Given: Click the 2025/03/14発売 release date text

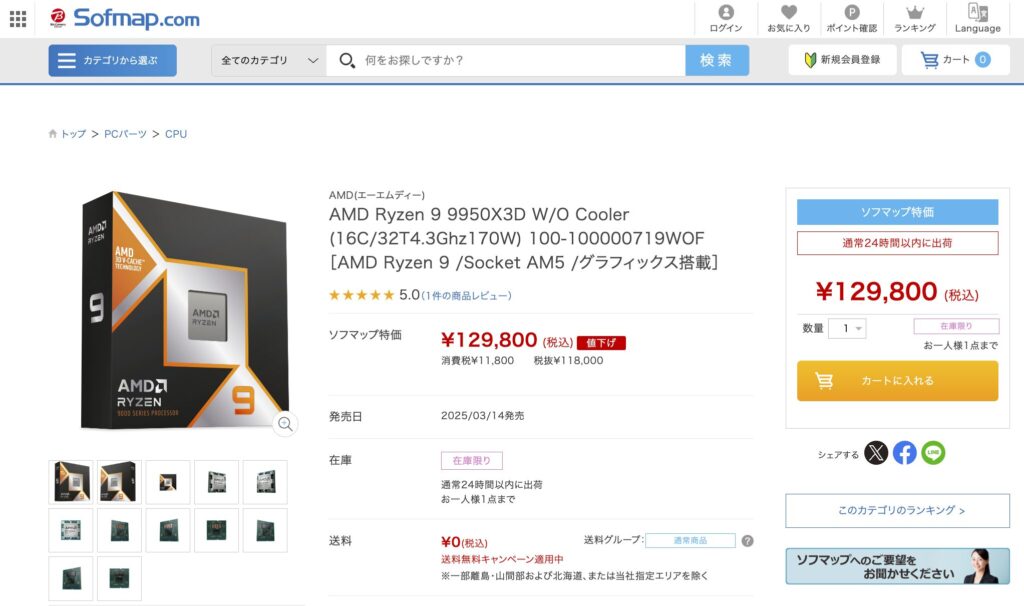Looking at the screenshot, I should point(483,416).
